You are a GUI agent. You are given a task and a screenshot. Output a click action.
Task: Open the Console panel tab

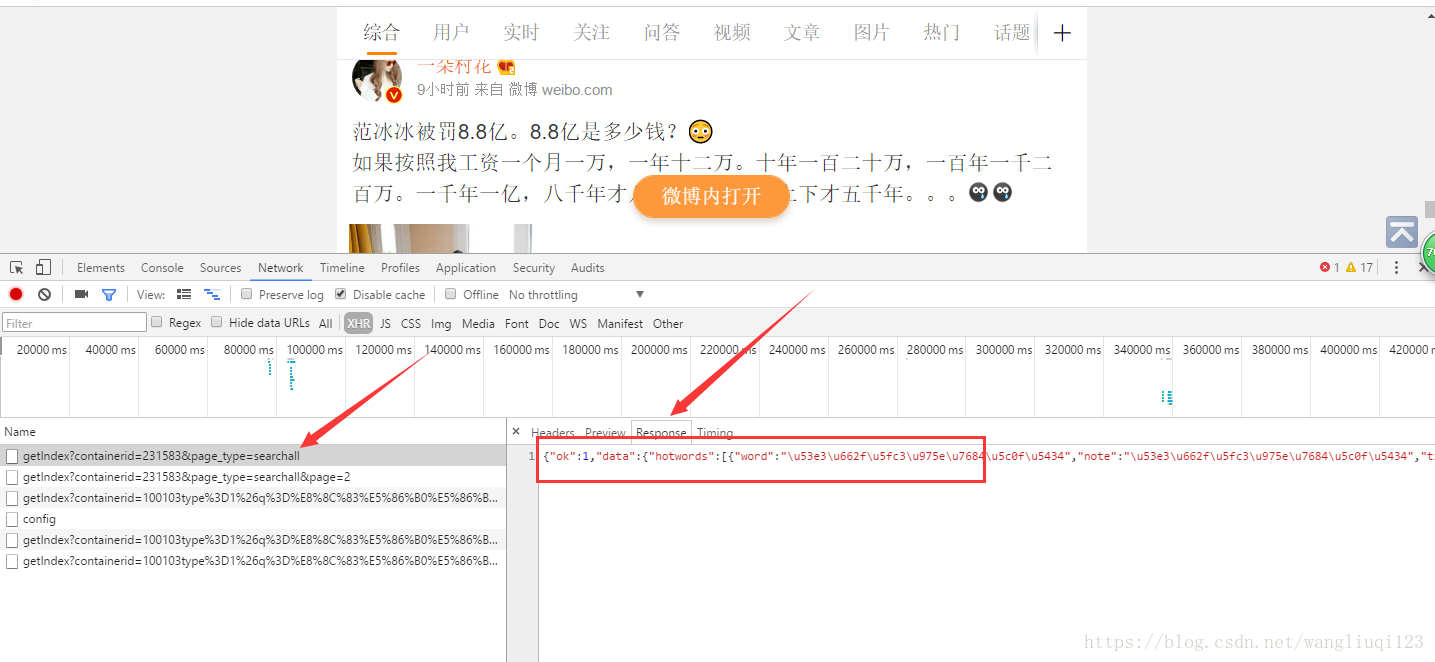click(x=162, y=267)
